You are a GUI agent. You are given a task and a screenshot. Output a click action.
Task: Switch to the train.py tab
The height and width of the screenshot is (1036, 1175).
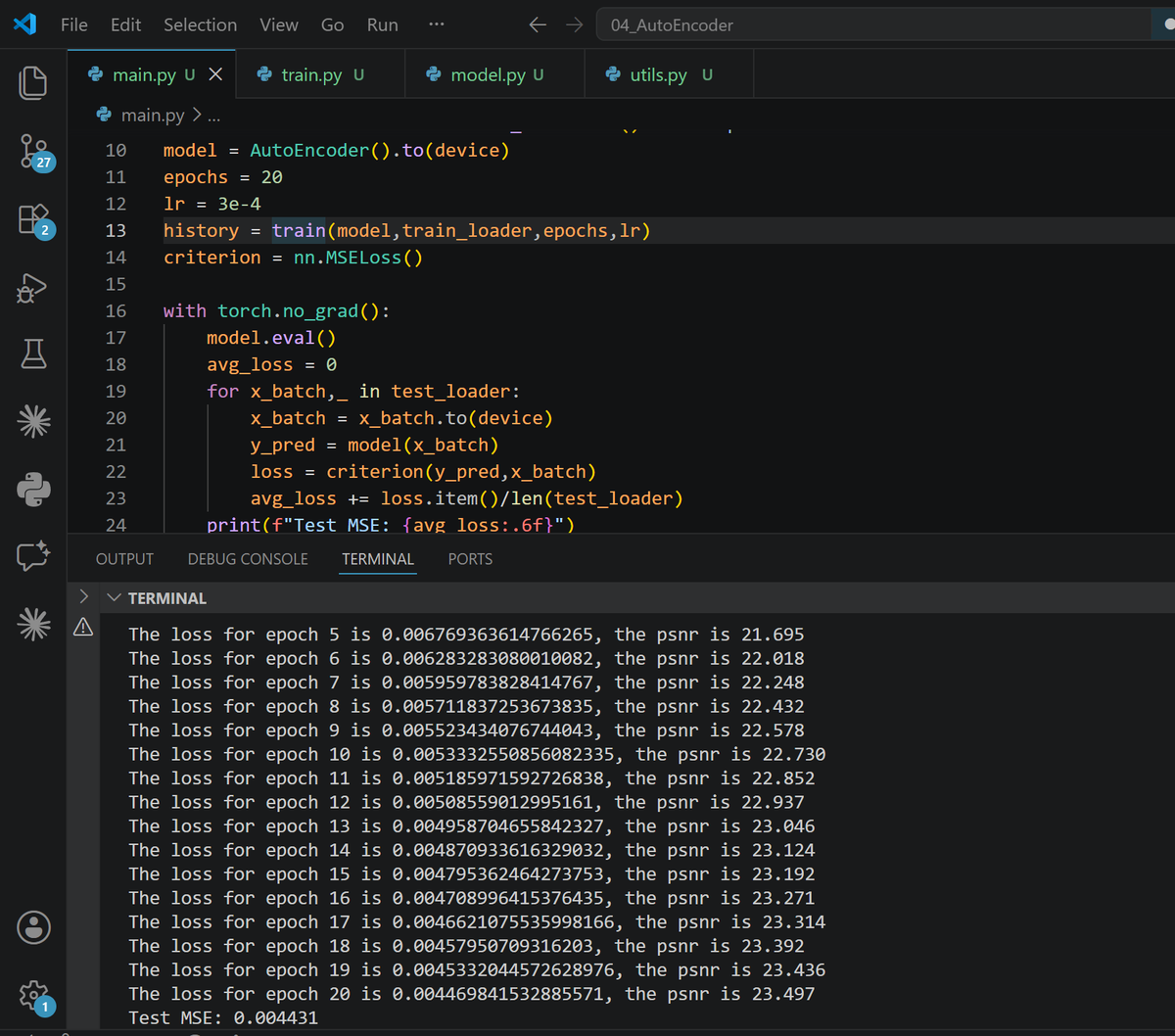(x=321, y=74)
